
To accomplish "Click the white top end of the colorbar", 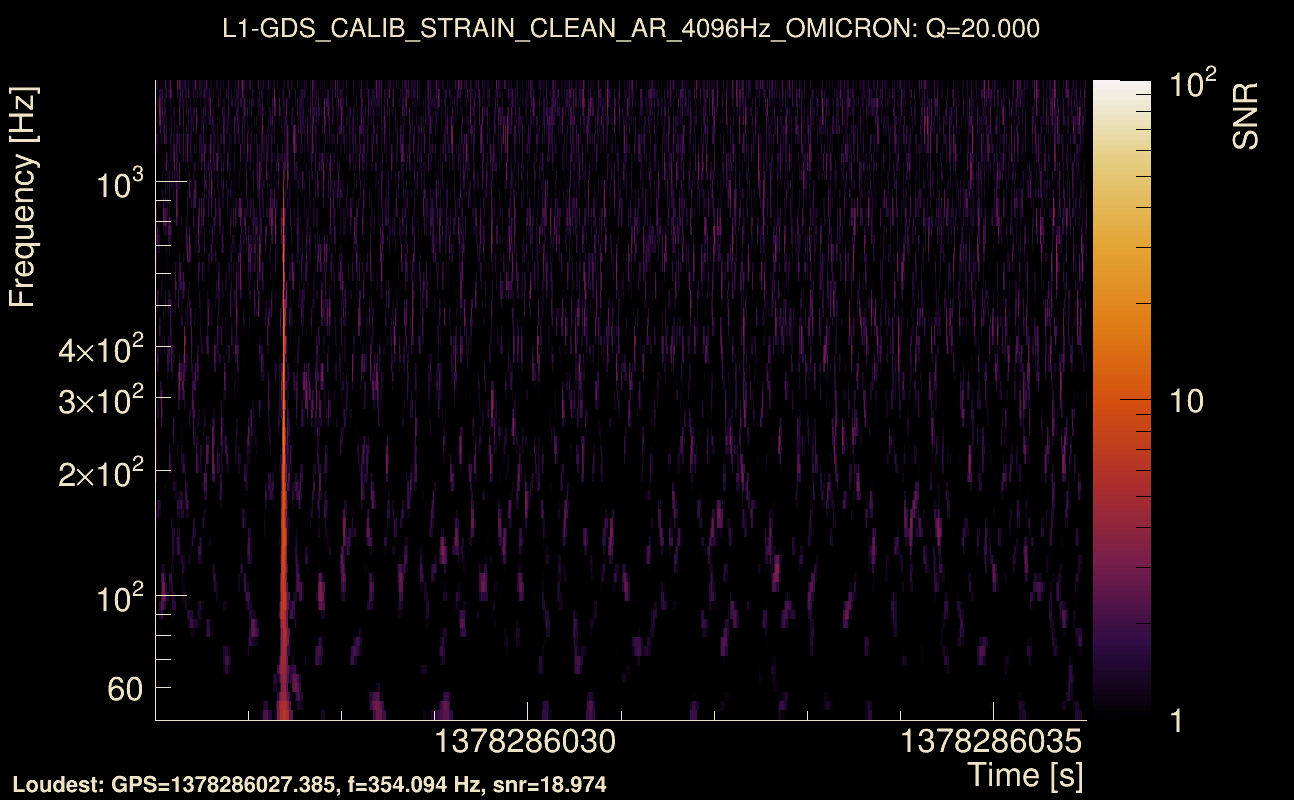I will coord(1120,90).
